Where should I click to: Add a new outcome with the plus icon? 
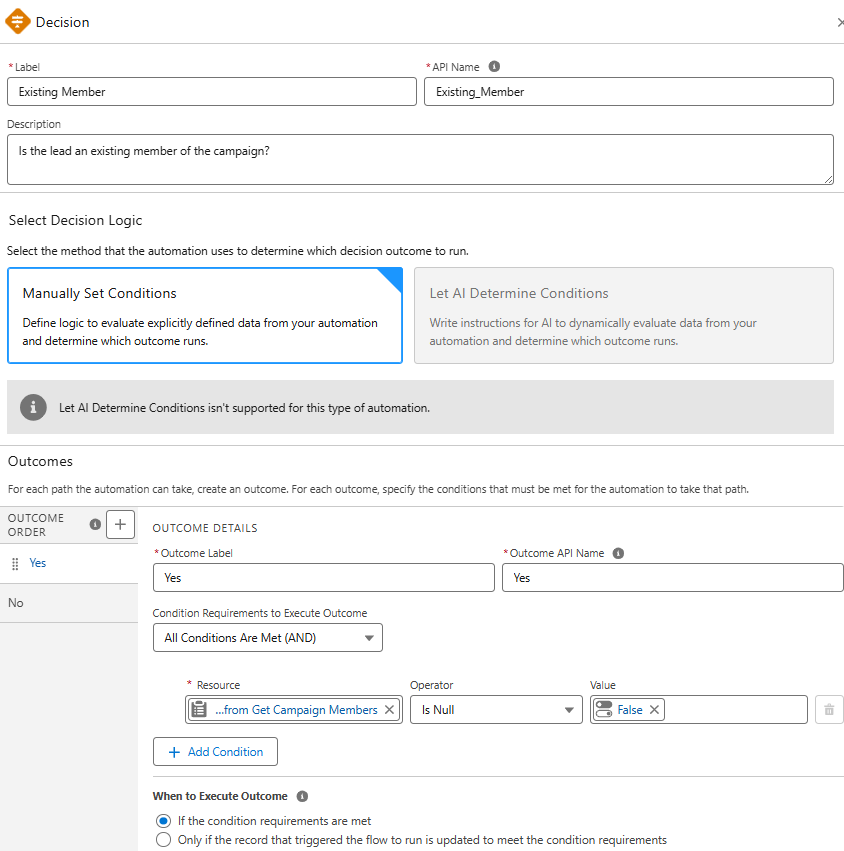tap(120, 523)
